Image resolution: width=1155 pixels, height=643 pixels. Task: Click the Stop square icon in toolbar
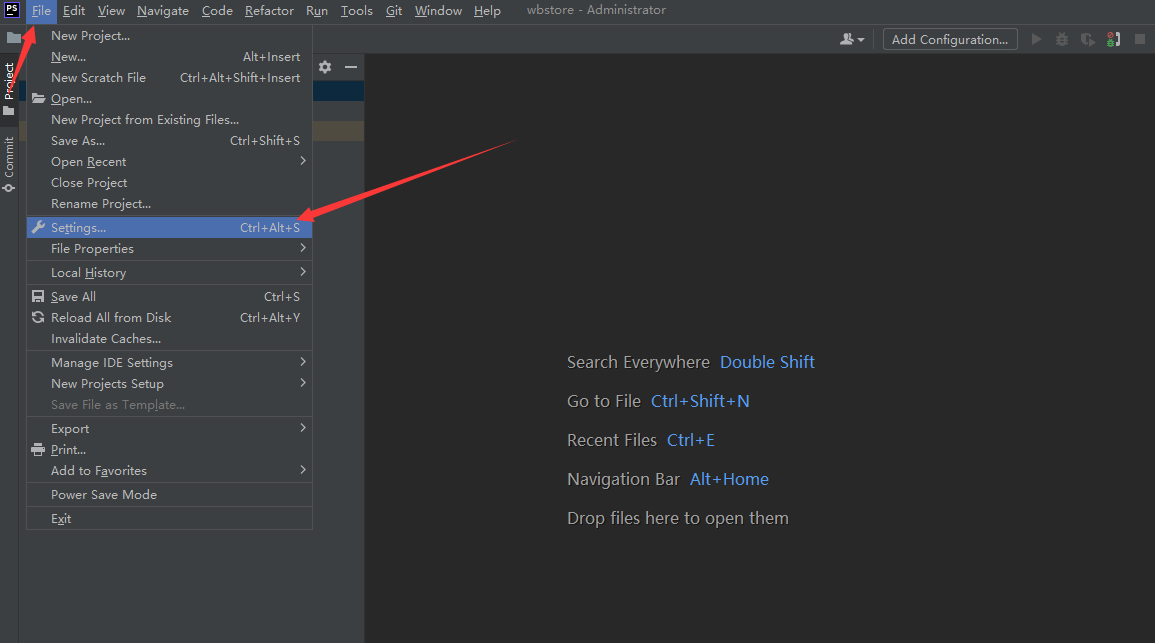pos(1140,39)
